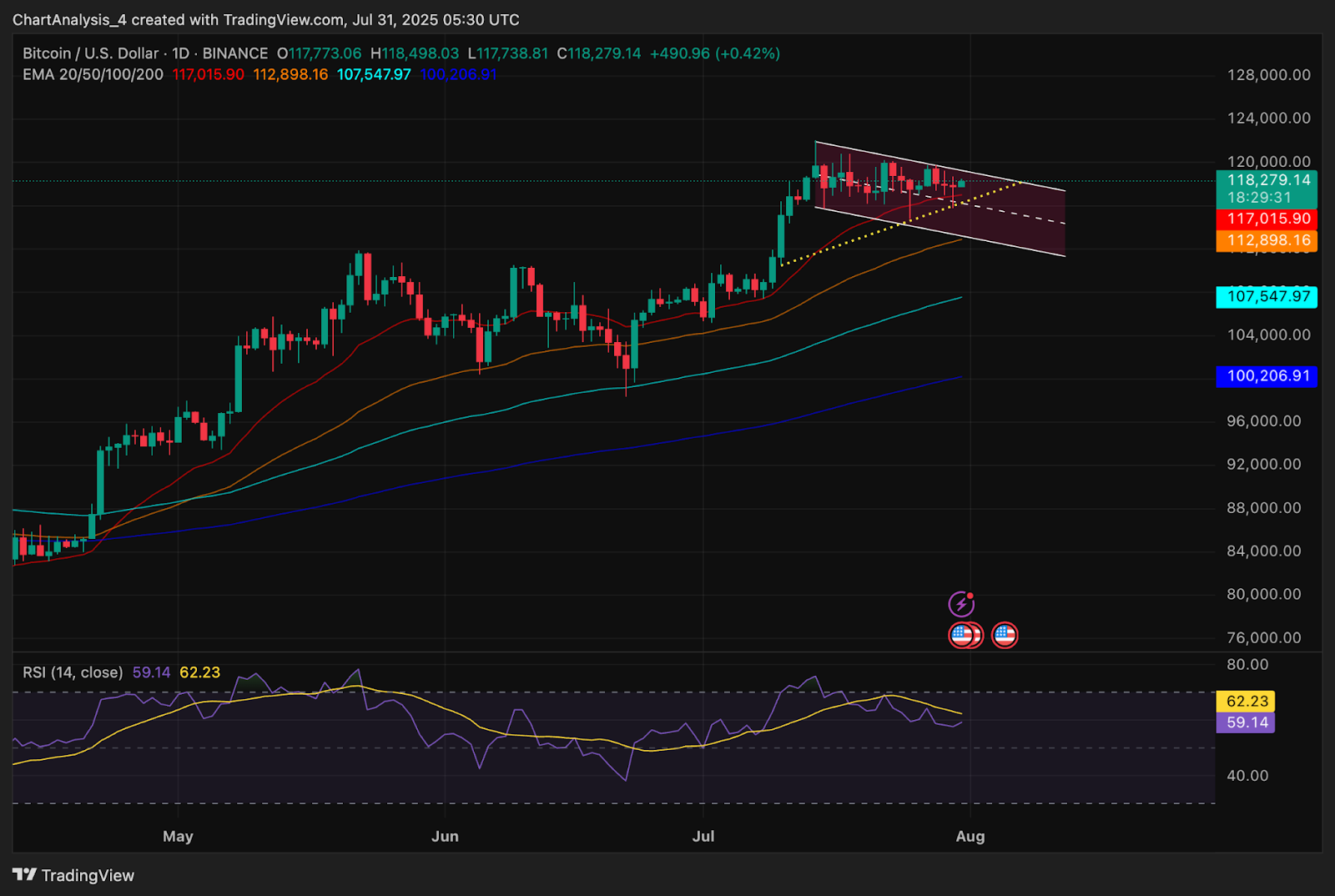Click the 88,000.00 price axis label
Viewport: 1335px width, 896px height.
(x=1264, y=508)
